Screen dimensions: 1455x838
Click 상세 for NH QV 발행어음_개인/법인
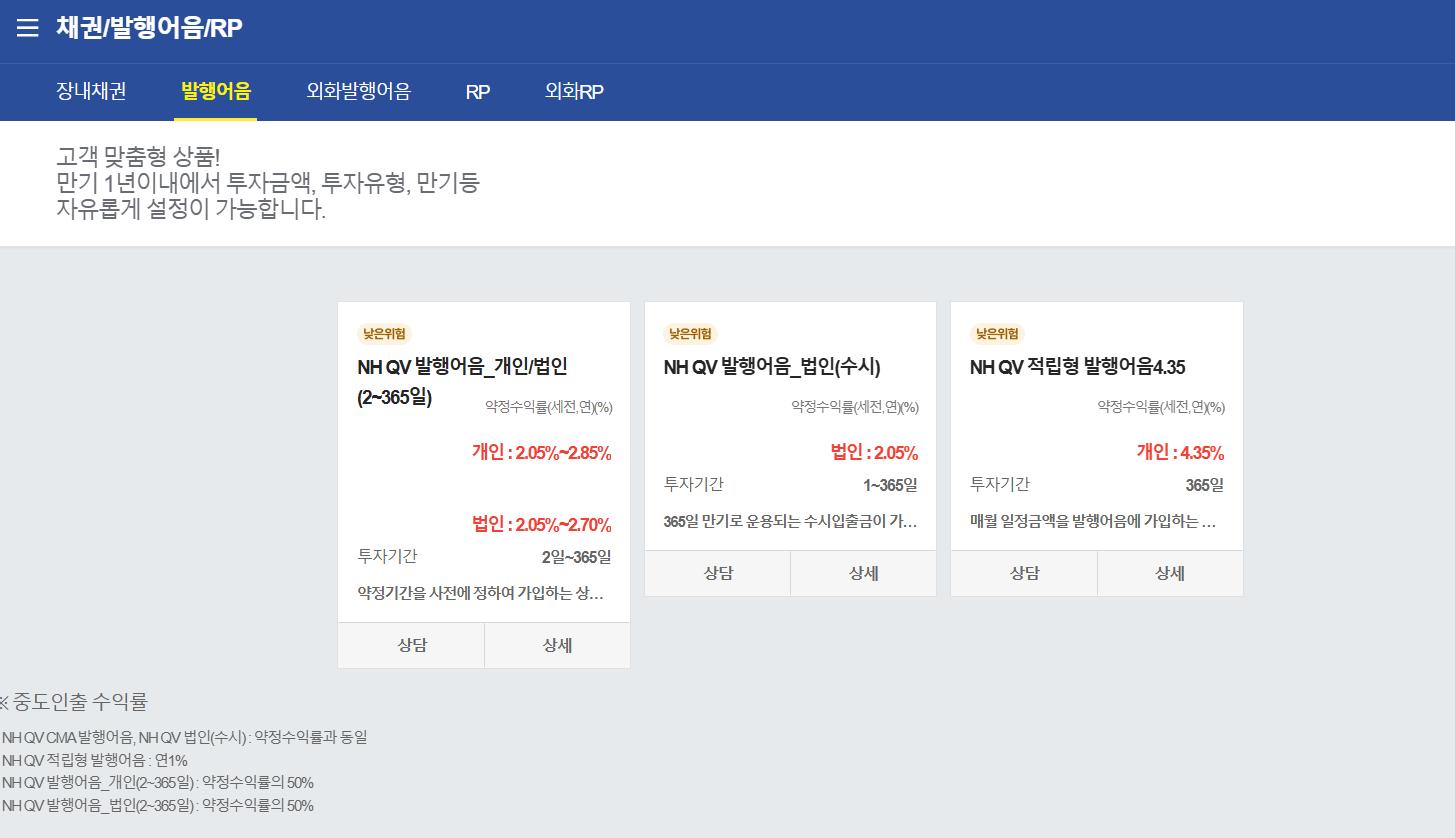[x=557, y=646]
